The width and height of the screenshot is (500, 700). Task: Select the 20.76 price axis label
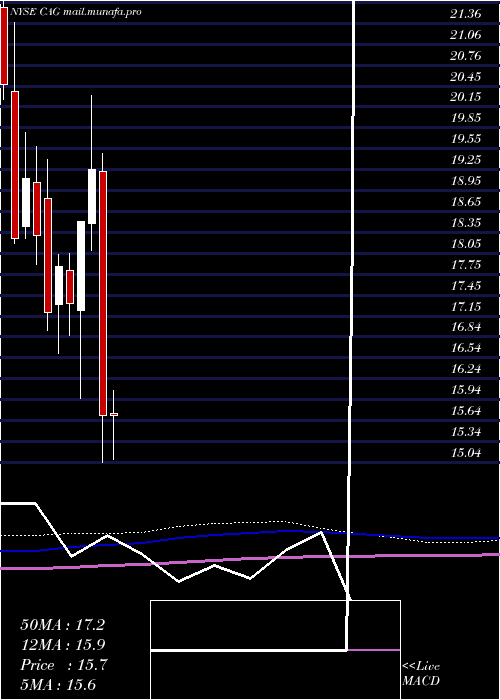[466, 56]
